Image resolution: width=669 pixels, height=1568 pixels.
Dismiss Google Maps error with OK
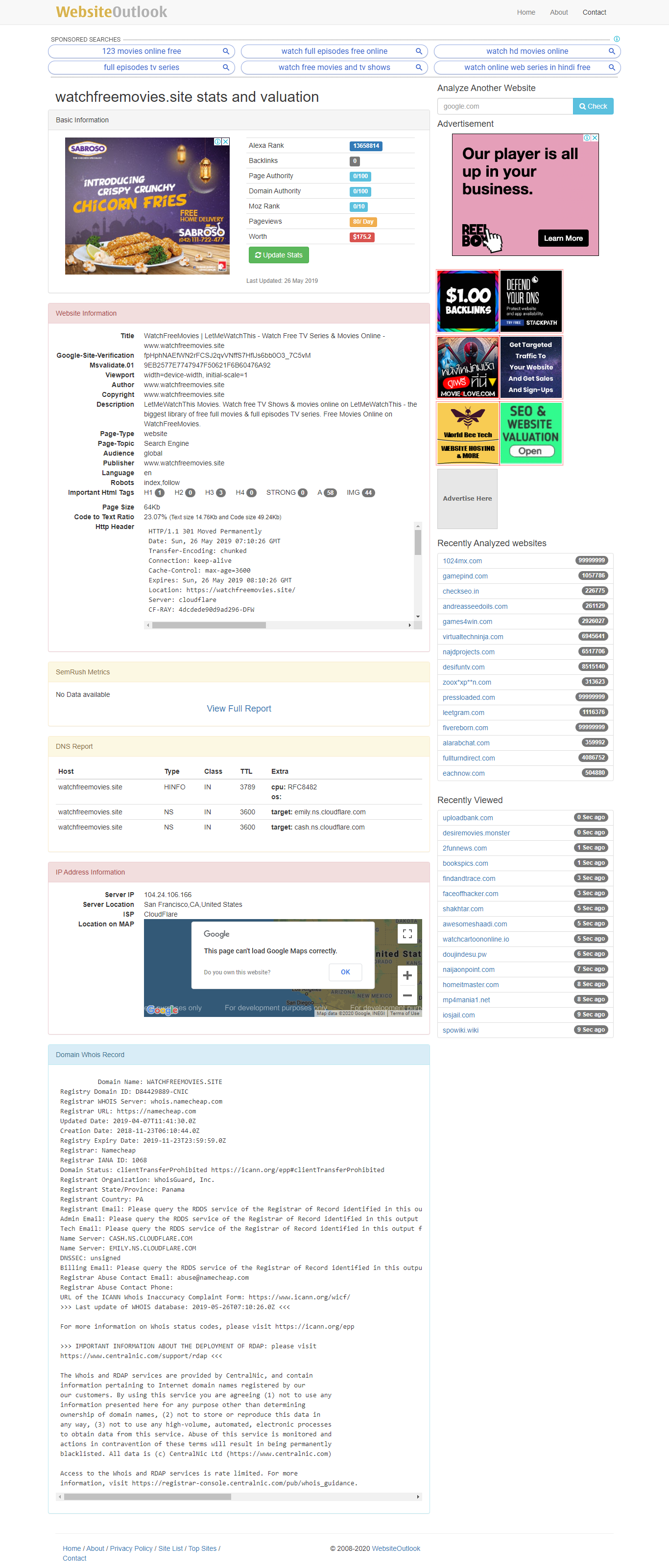tap(345, 972)
